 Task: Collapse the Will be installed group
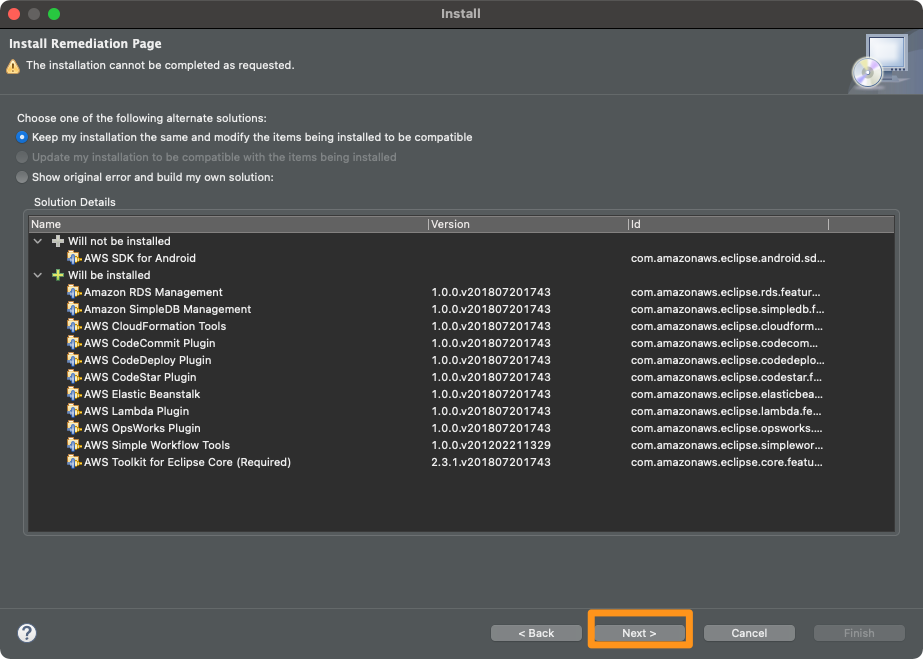click(38, 275)
